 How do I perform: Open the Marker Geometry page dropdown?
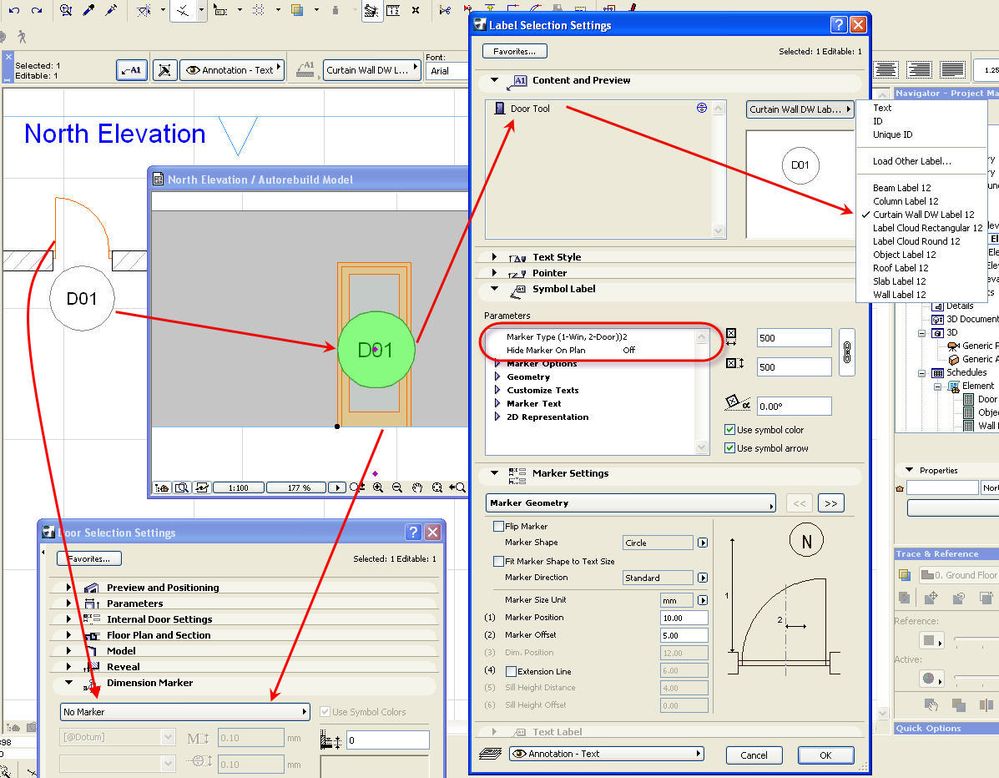click(631, 503)
